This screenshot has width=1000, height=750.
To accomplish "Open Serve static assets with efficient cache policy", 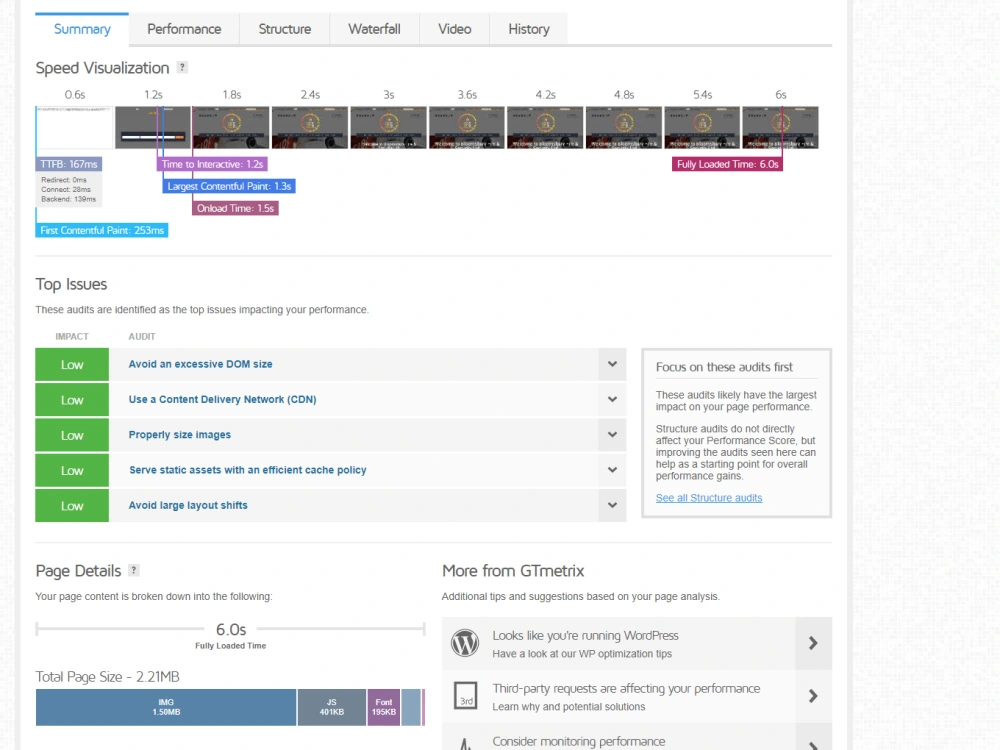I will [x=247, y=470].
